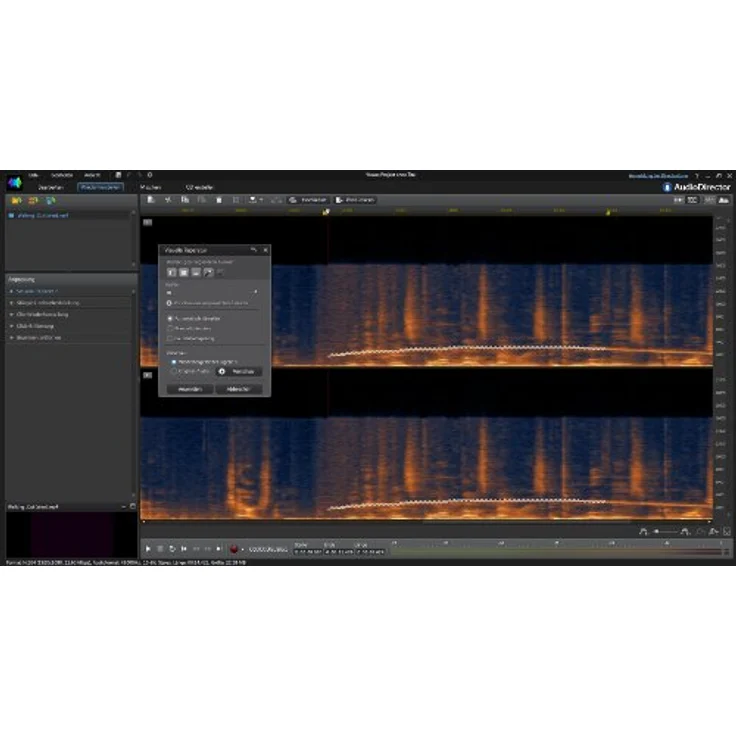
Task: Click the paste icon in editing toolbar
Action: [x=202, y=200]
